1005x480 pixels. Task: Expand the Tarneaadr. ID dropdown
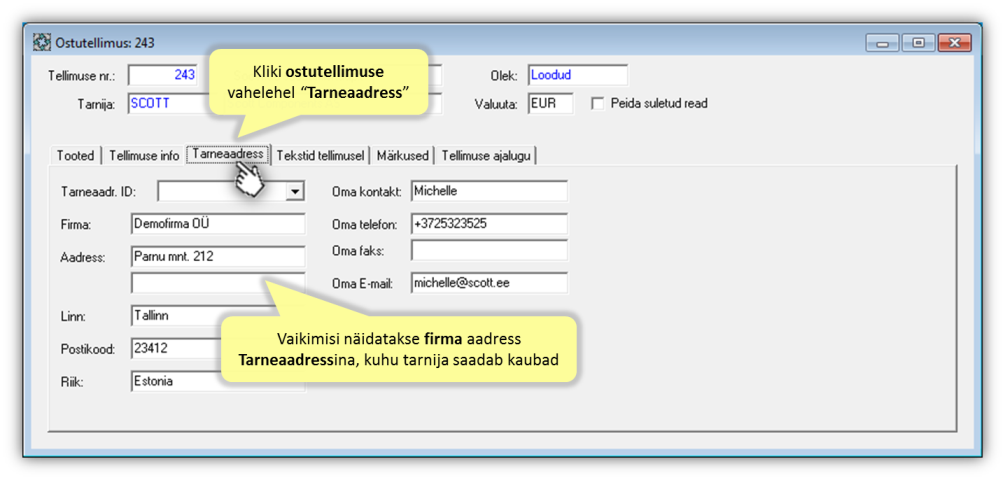point(294,192)
